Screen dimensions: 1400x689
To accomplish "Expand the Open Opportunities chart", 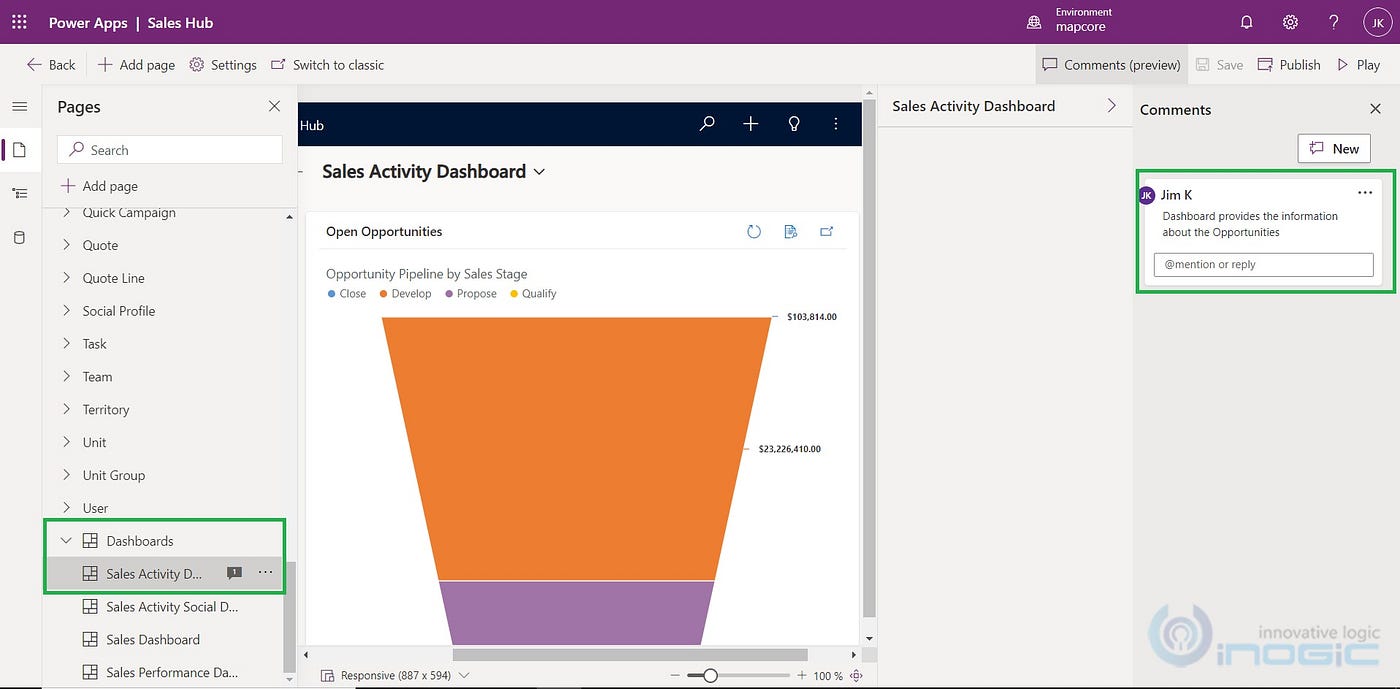I will point(827,232).
